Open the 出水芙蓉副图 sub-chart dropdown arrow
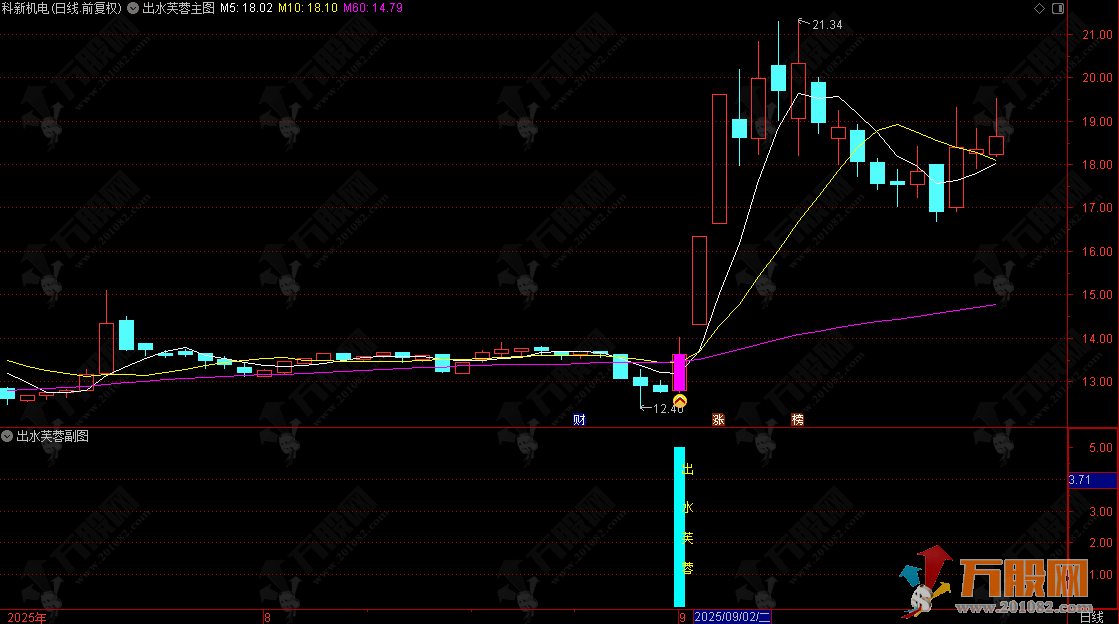Viewport: 1119px width, 624px height. [x=7, y=436]
